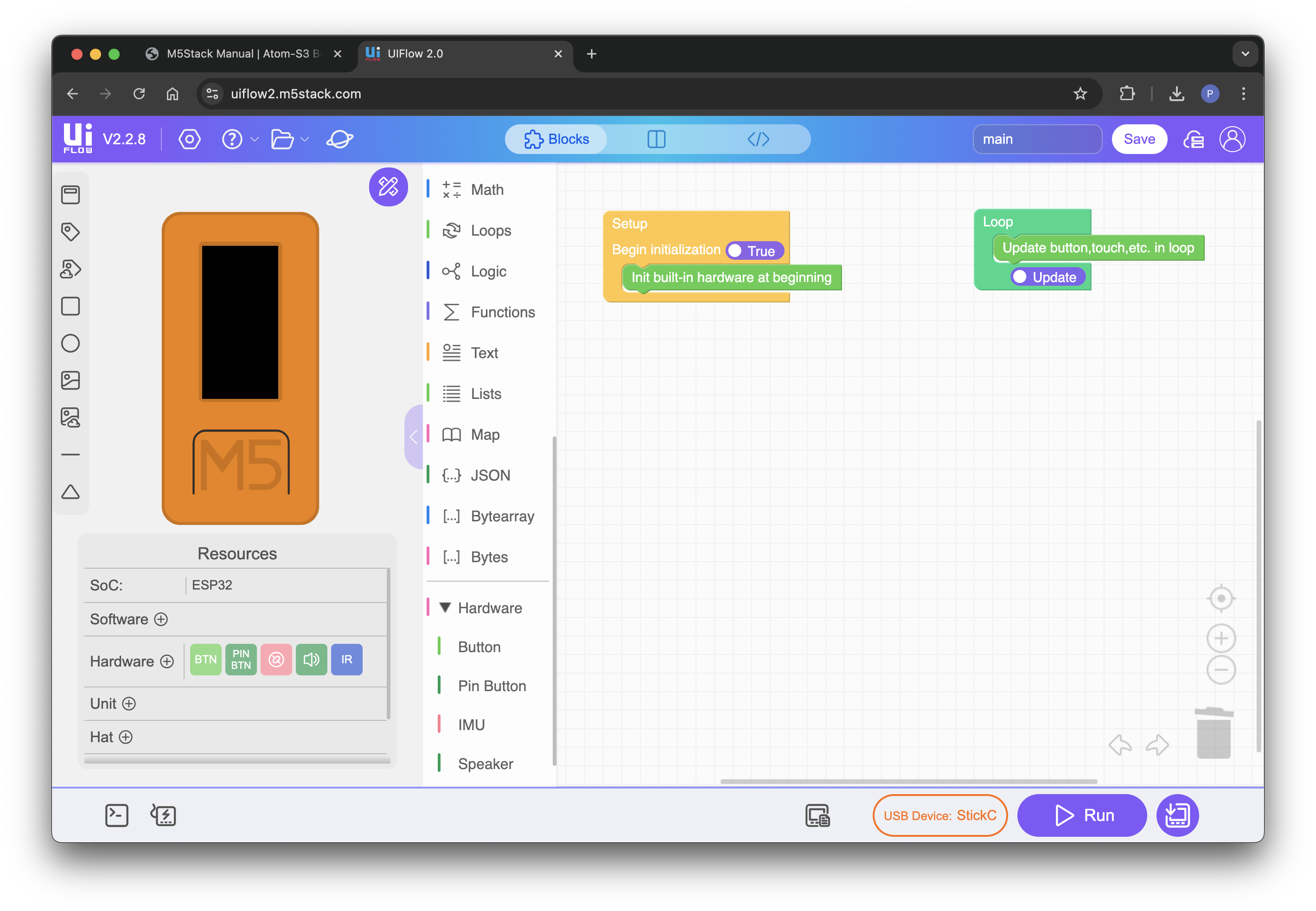1316x911 pixels.
Task: Toggle the Begin initialization True switch
Action: click(x=754, y=250)
